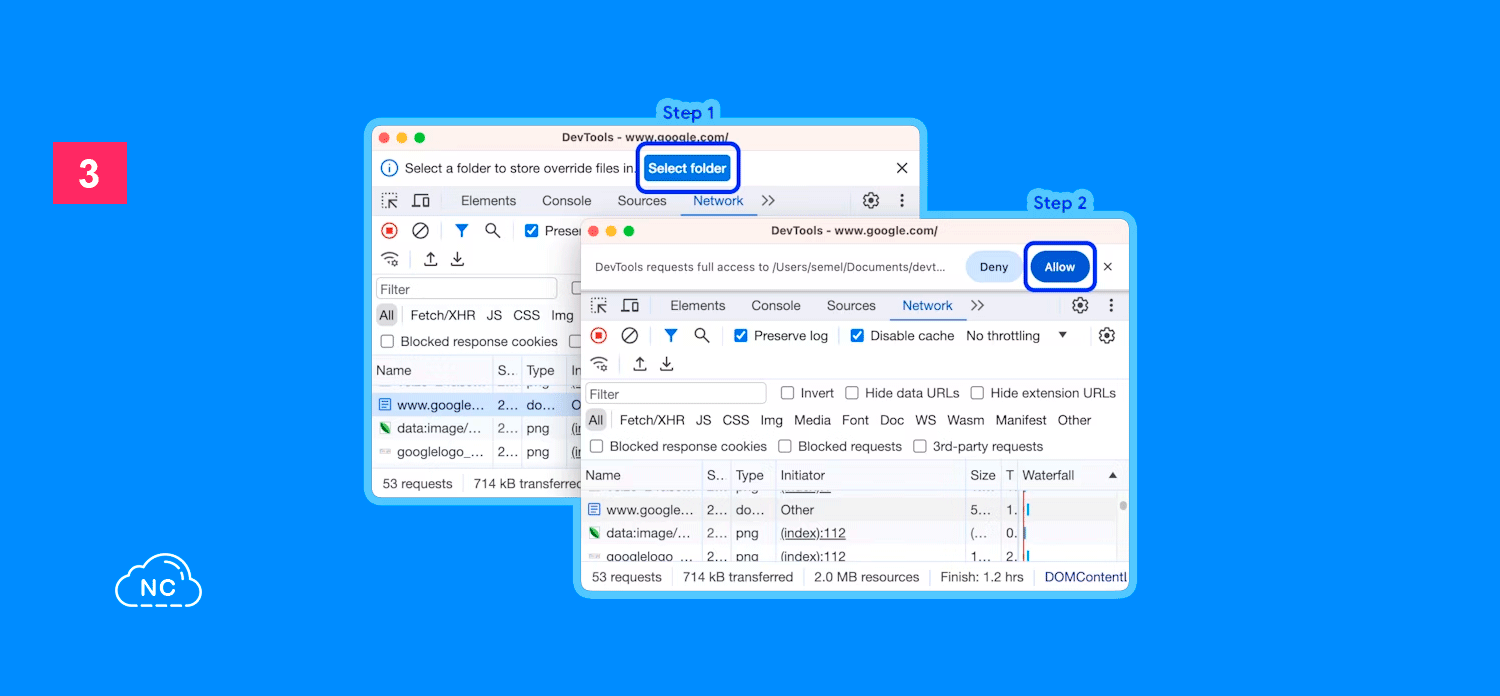Screen dimensions: 1500x696
Task: Stop recording network log in Step 1 window
Action: coord(389,231)
